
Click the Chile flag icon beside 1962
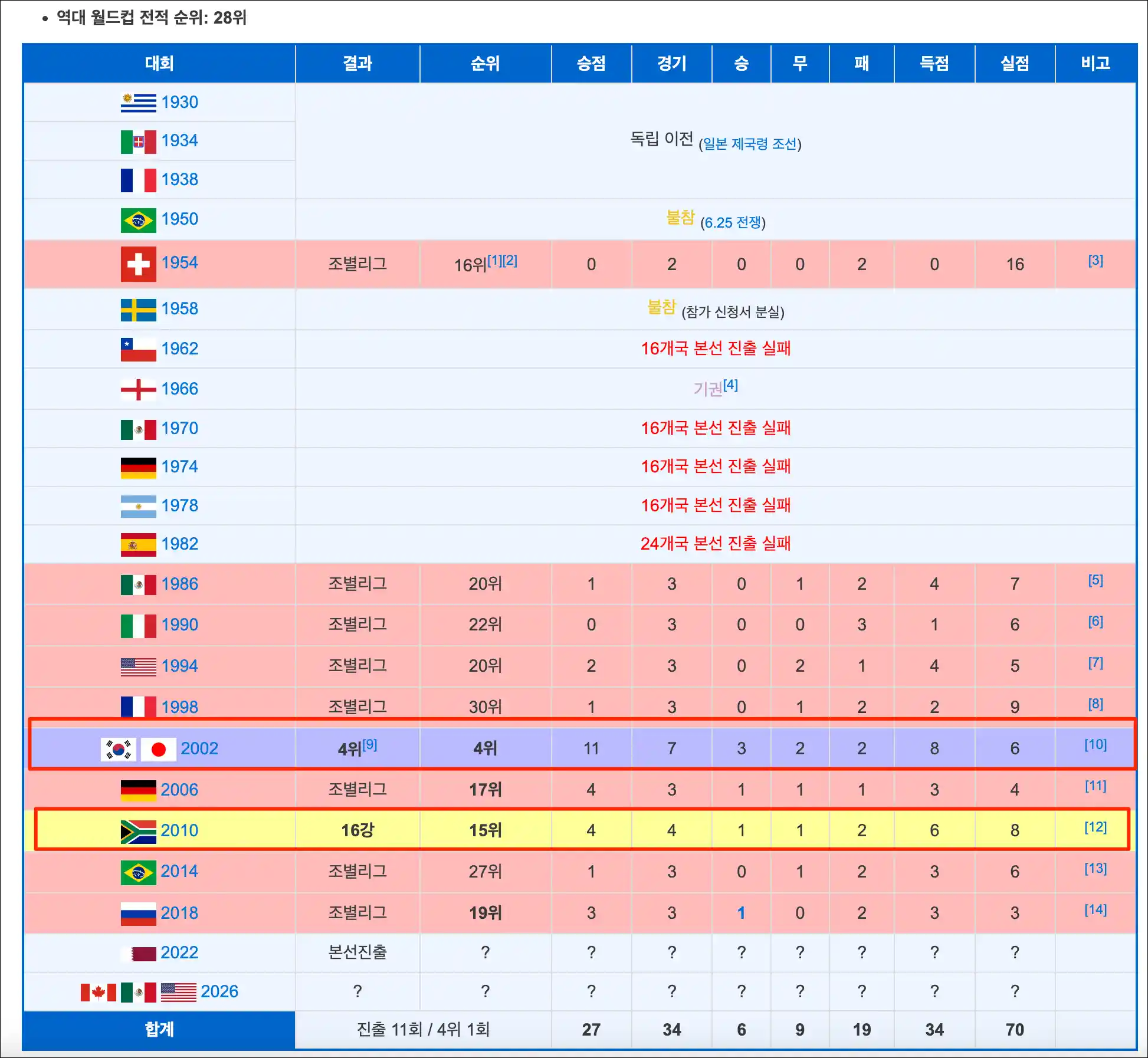tap(138, 349)
